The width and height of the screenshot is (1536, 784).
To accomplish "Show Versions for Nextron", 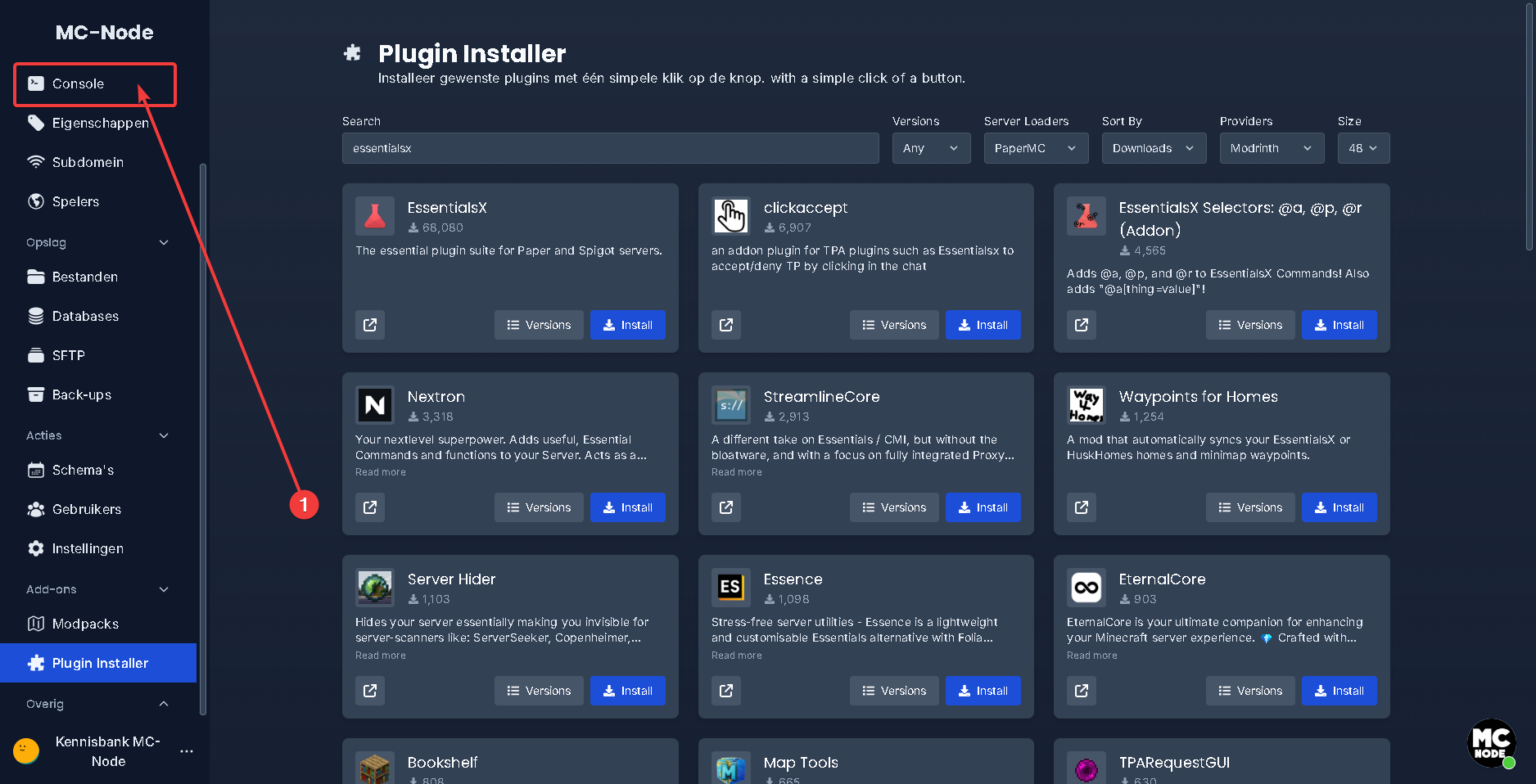I will pos(539,507).
